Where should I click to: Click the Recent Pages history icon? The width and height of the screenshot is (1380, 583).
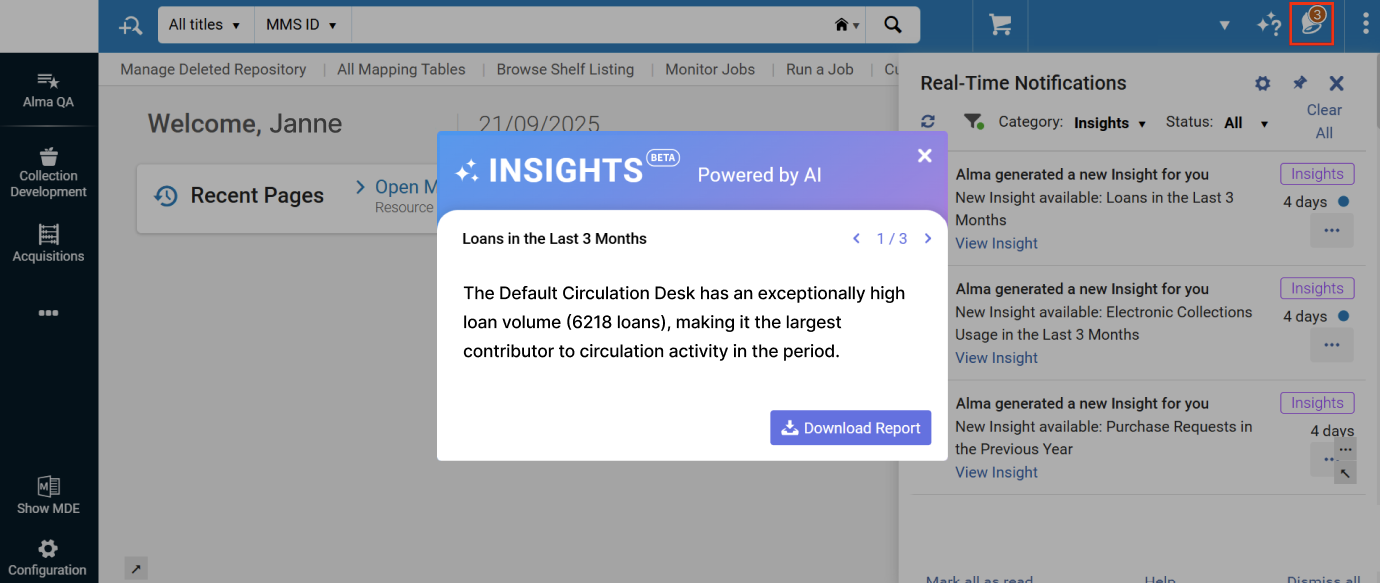(166, 196)
